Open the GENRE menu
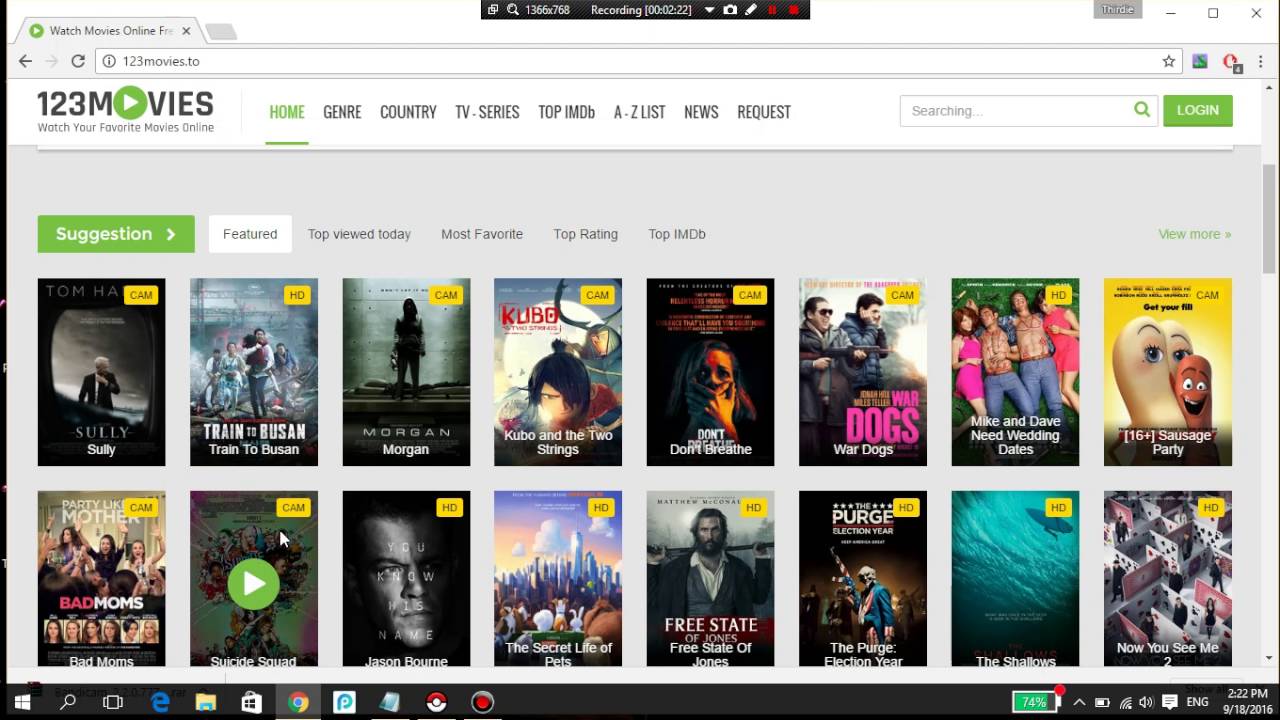 point(342,112)
